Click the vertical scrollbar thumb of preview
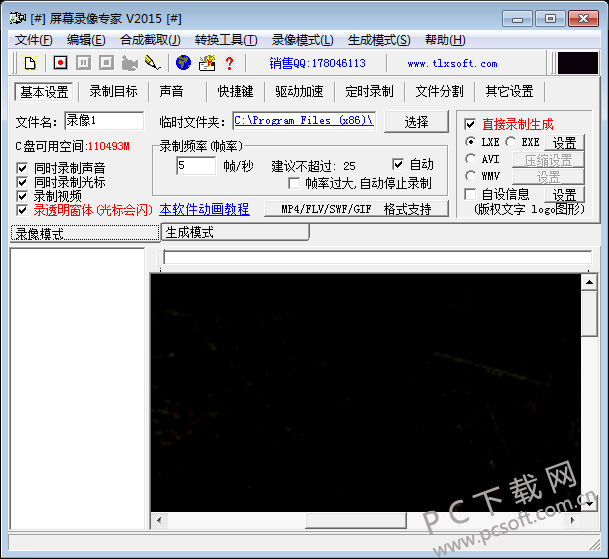 (589, 314)
